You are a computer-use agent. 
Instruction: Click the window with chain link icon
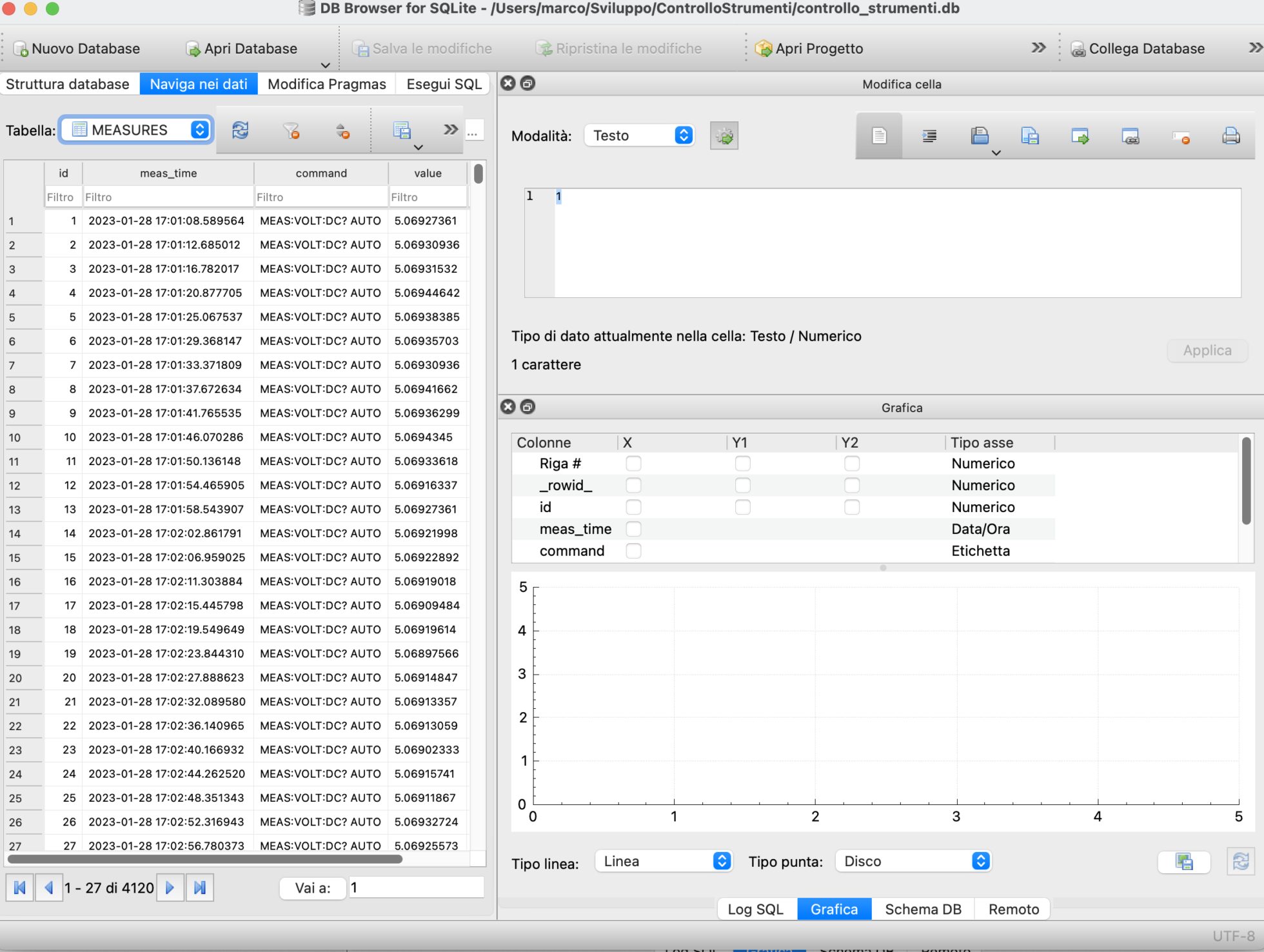pyautogui.click(x=1131, y=135)
